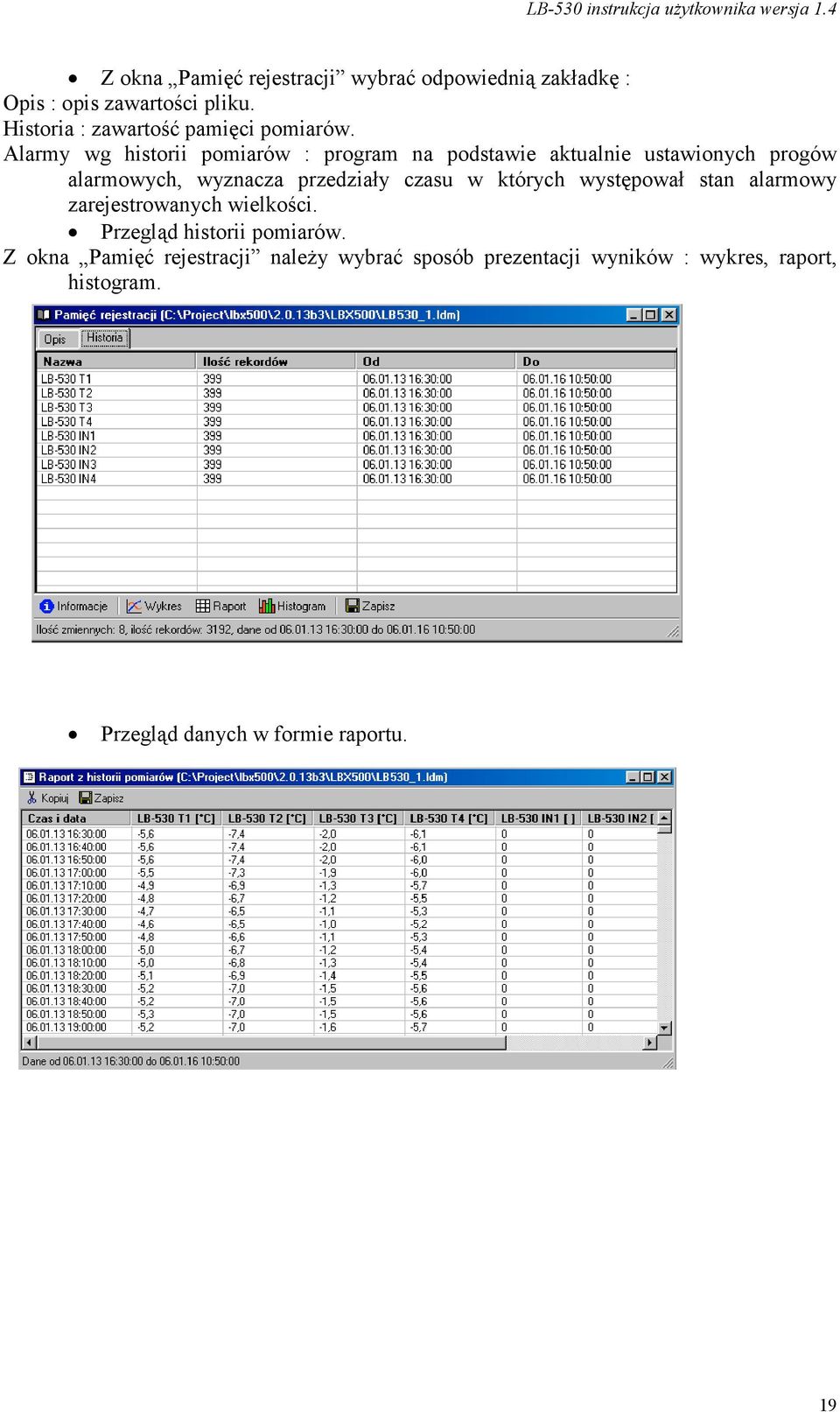Viewport: 840px width, 1412px height.
Task: Select report row 06.01.13 18:30:00
Action: (339, 988)
